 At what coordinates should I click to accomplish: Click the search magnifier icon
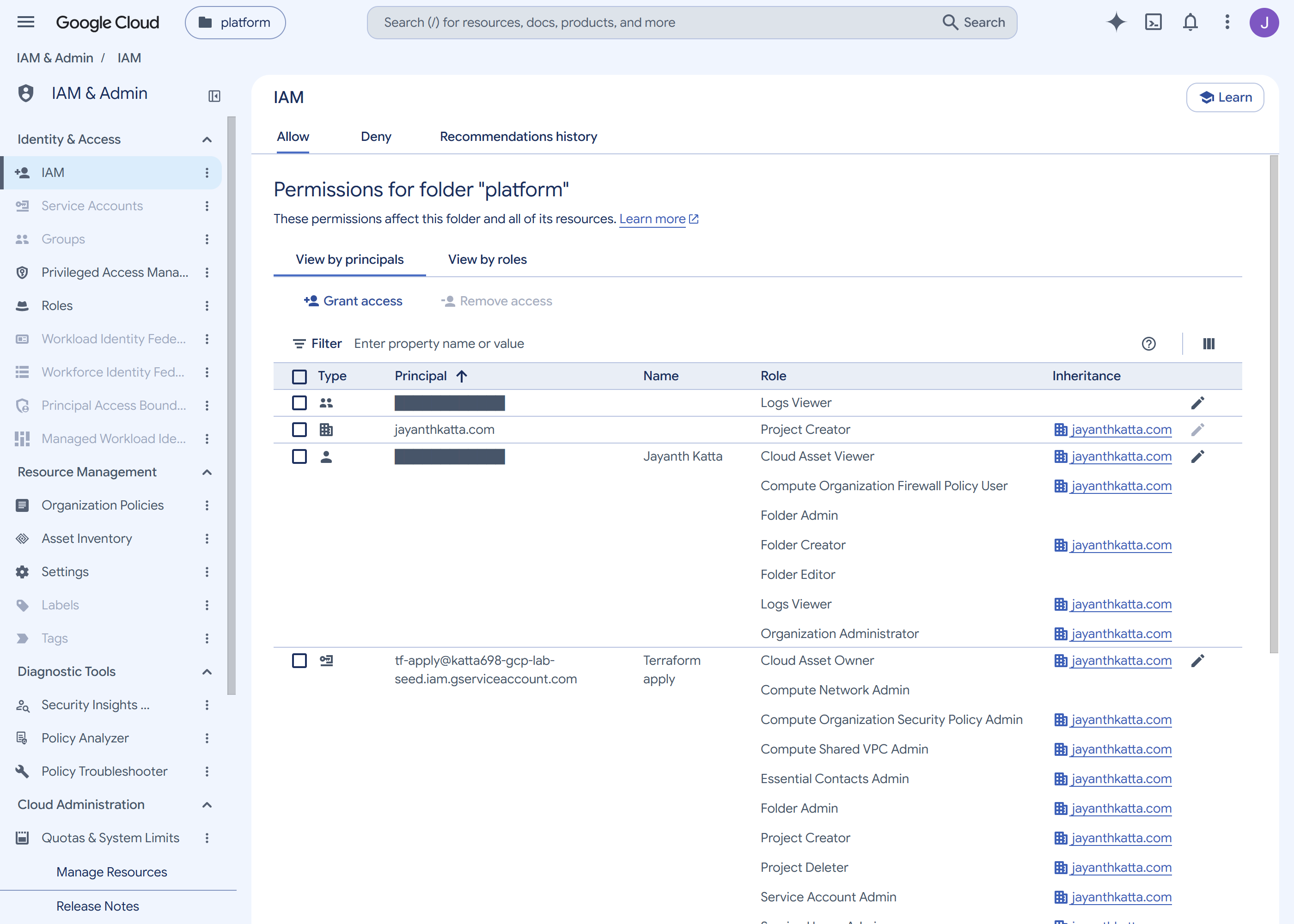(950, 22)
